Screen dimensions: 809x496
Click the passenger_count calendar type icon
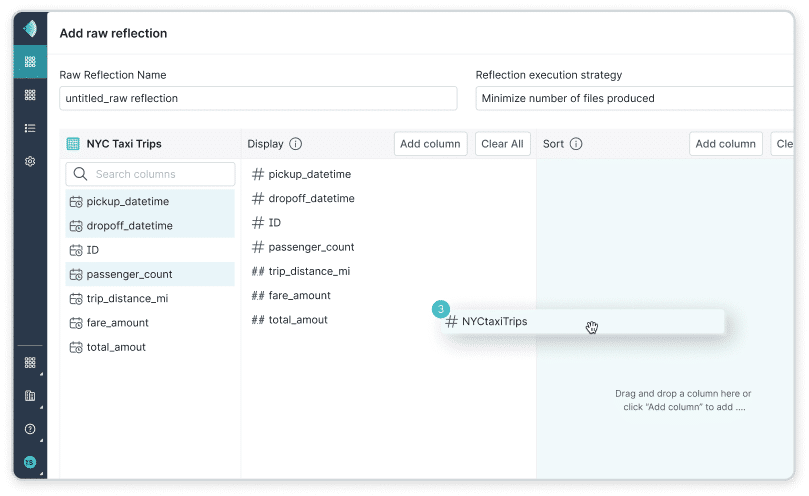point(76,275)
